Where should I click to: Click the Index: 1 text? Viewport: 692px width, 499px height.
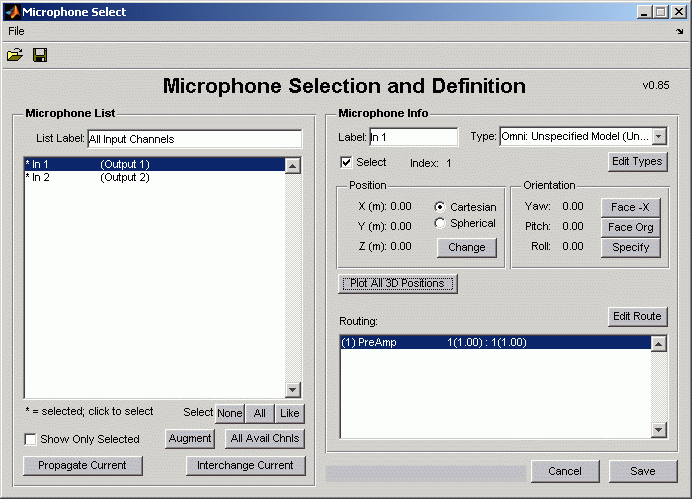(x=431, y=163)
